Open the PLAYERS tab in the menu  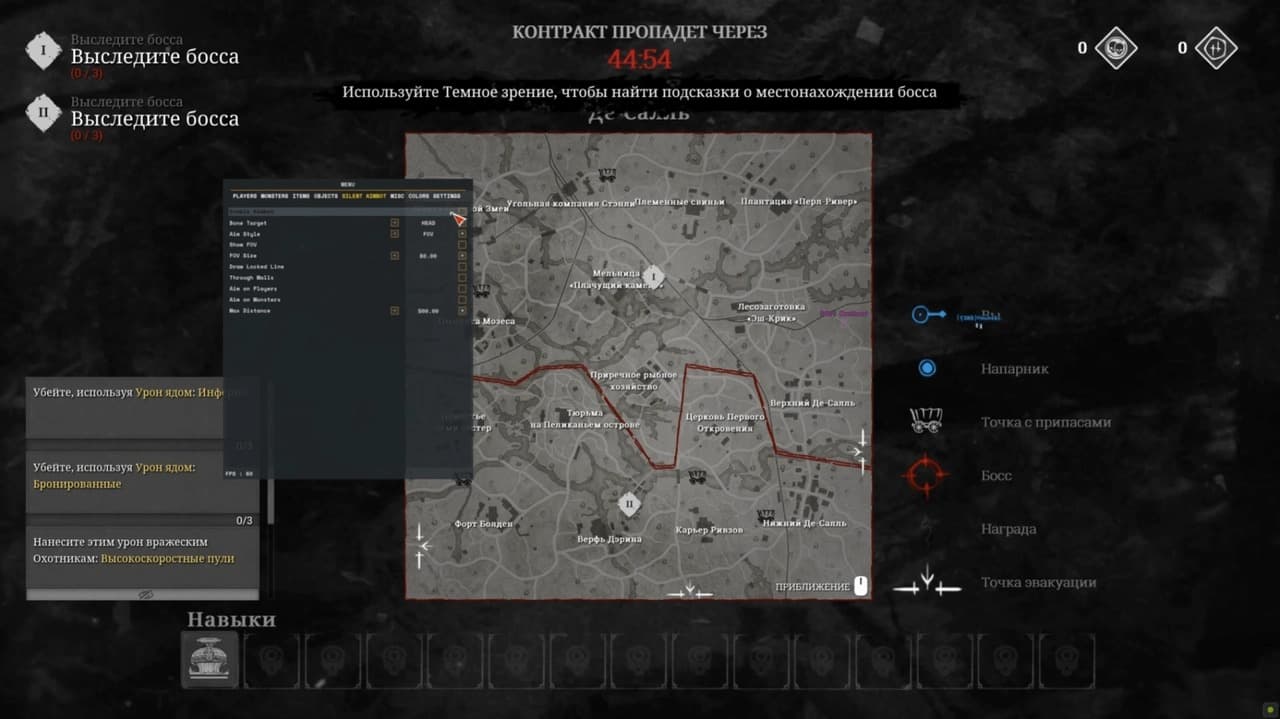click(244, 196)
